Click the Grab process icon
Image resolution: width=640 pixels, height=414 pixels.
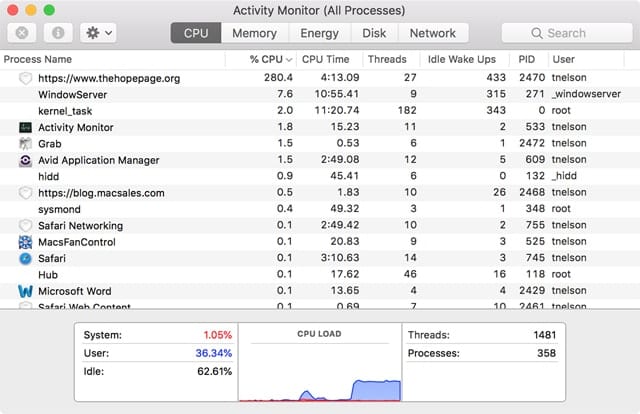[x=25, y=144]
